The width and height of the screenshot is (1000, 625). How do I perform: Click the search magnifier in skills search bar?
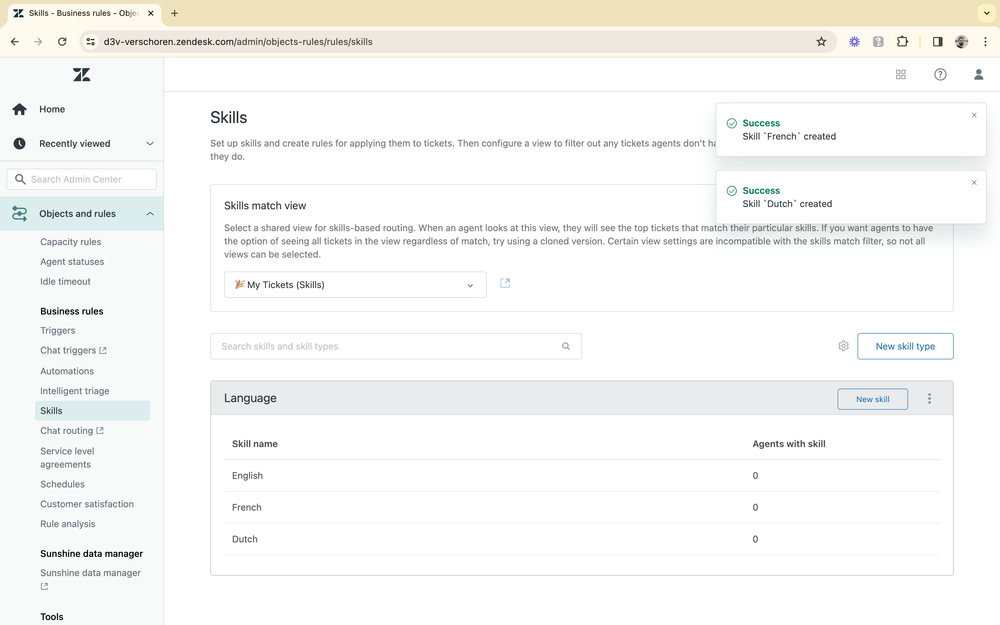566,345
